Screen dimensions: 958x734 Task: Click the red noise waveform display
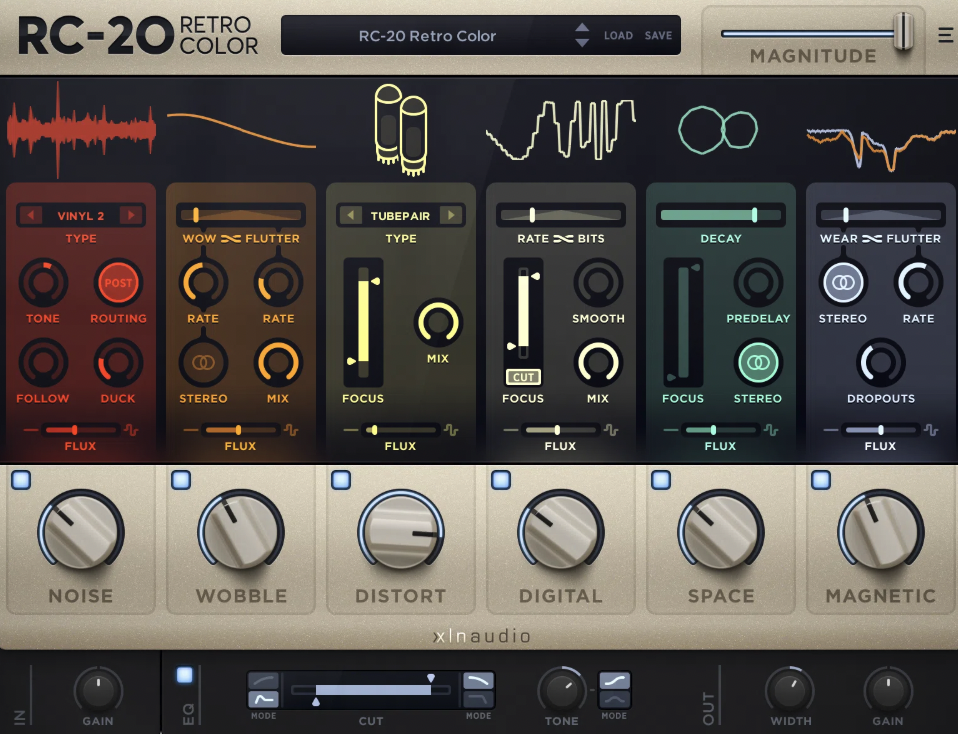(81, 130)
